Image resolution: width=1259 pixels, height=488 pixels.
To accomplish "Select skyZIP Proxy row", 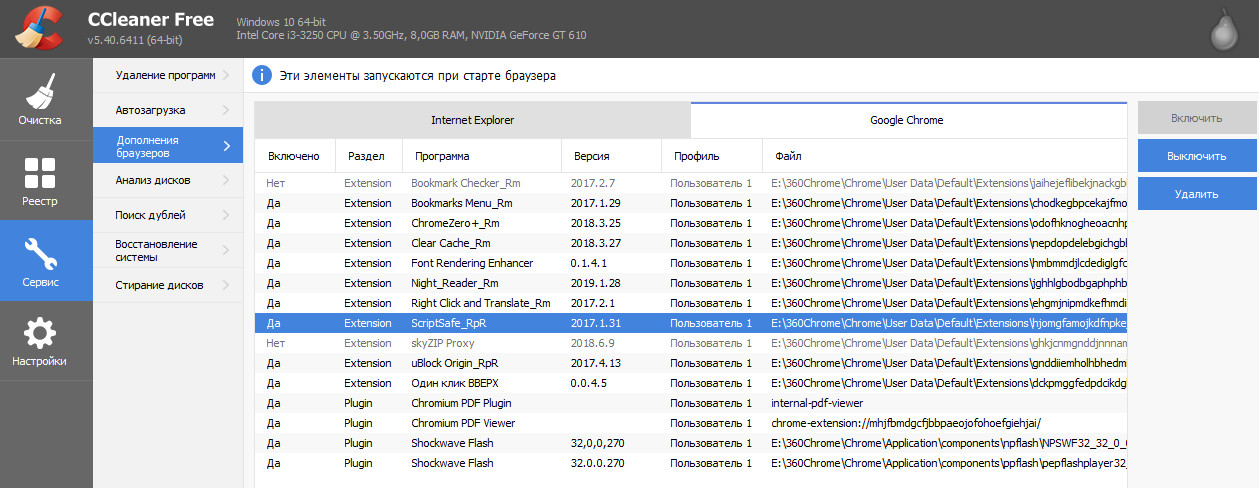I will pyautogui.click(x=691, y=343).
